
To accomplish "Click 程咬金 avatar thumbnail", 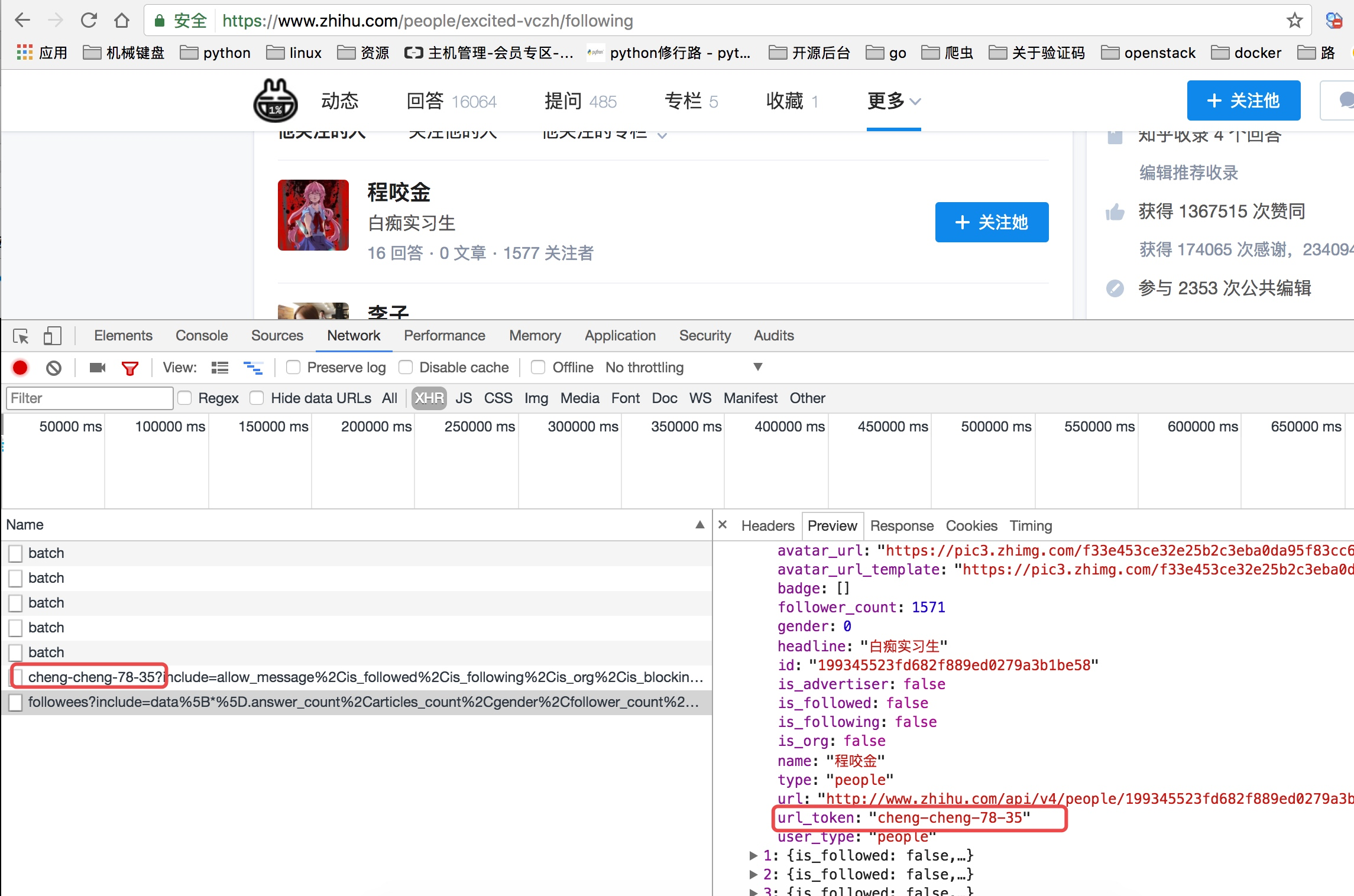I will point(313,215).
